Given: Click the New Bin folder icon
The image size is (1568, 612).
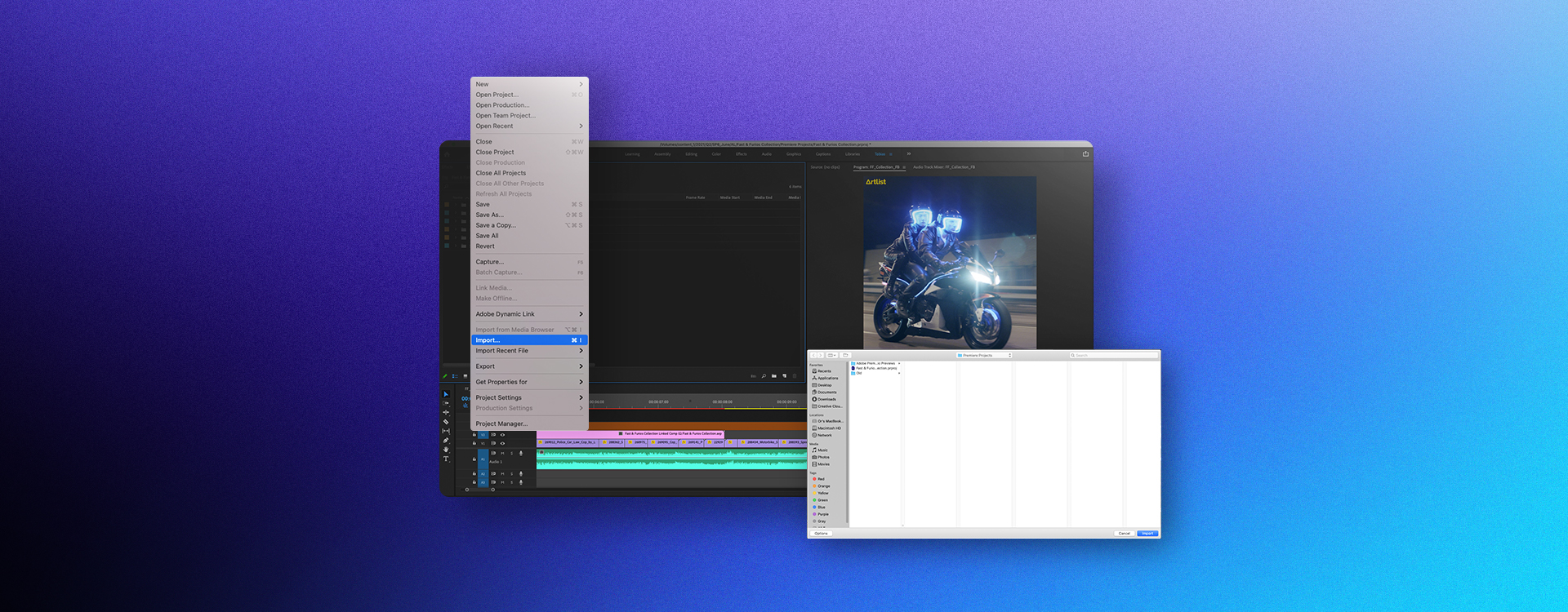Looking at the screenshot, I should coord(774,376).
